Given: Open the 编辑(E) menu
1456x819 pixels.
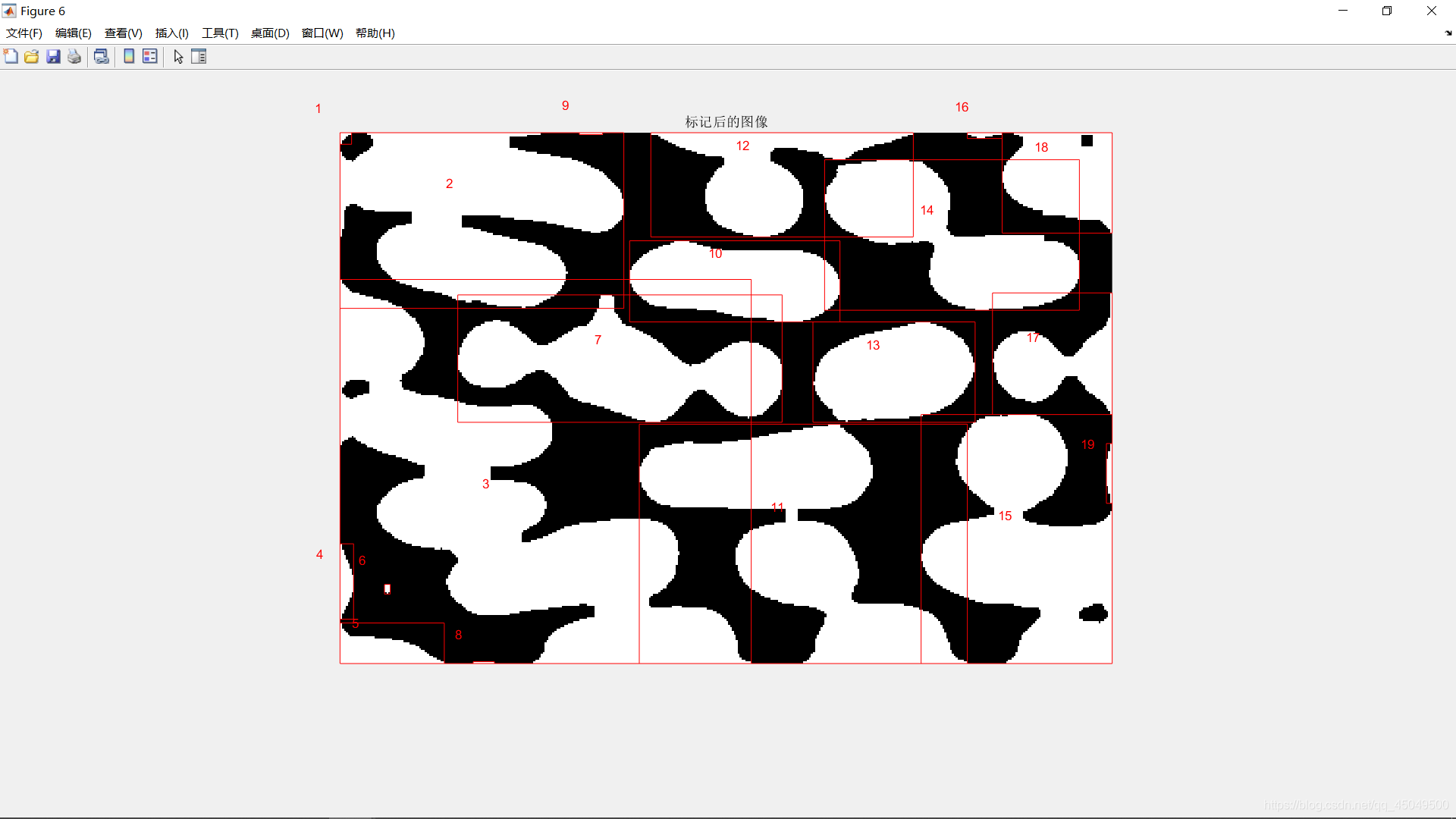Looking at the screenshot, I should (73, 33).
